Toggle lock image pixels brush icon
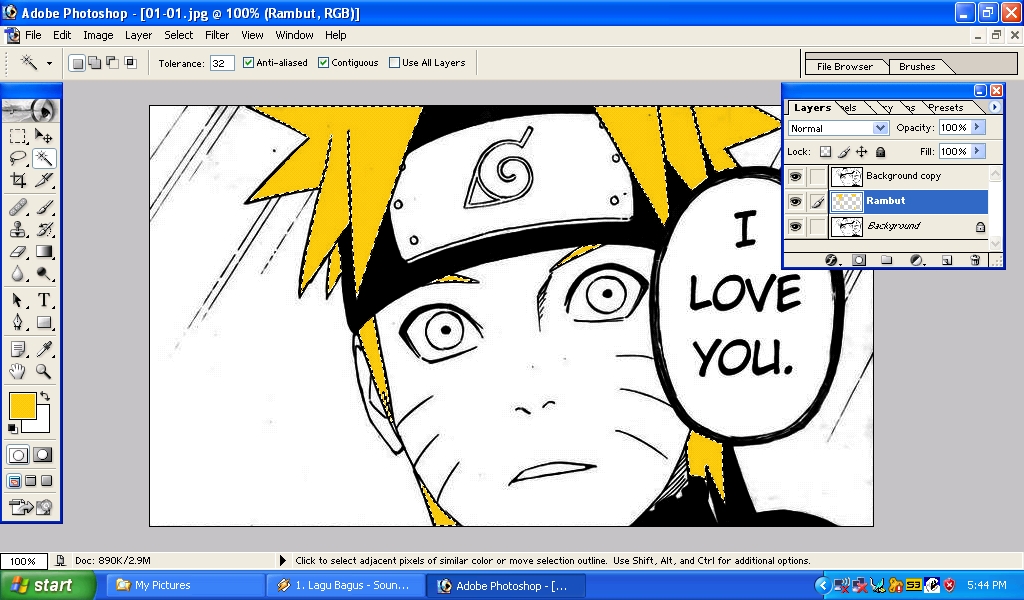This screenshot has height=600, width=1024. pyautogui.click(x=844, y=151)
